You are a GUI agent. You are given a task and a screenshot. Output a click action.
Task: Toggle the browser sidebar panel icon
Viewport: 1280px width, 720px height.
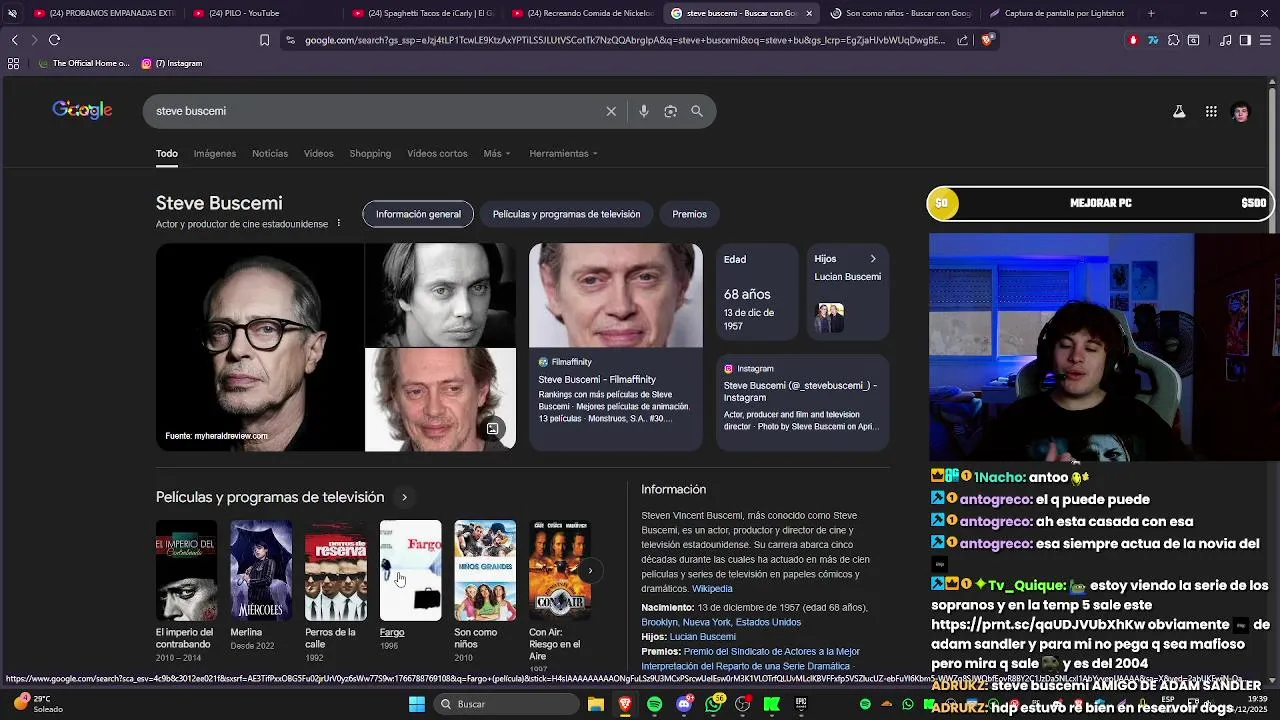coord(1245,40)
